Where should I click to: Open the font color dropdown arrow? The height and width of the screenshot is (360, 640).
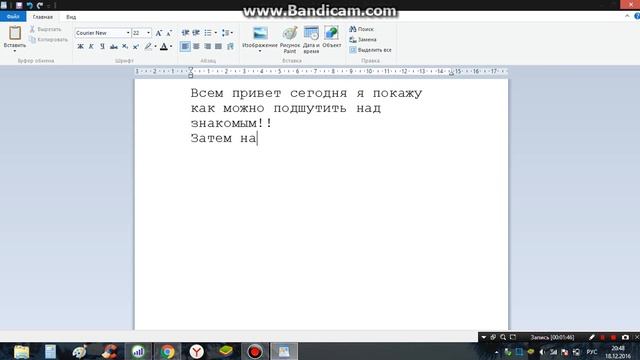coord(171,47)
